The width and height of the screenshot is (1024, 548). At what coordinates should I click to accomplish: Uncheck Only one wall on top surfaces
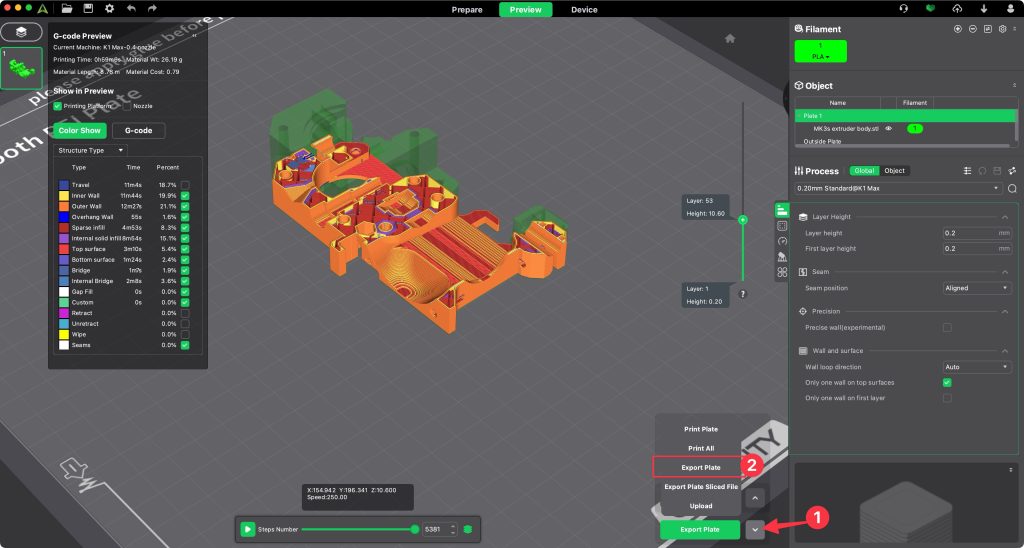tap(946, 383)
